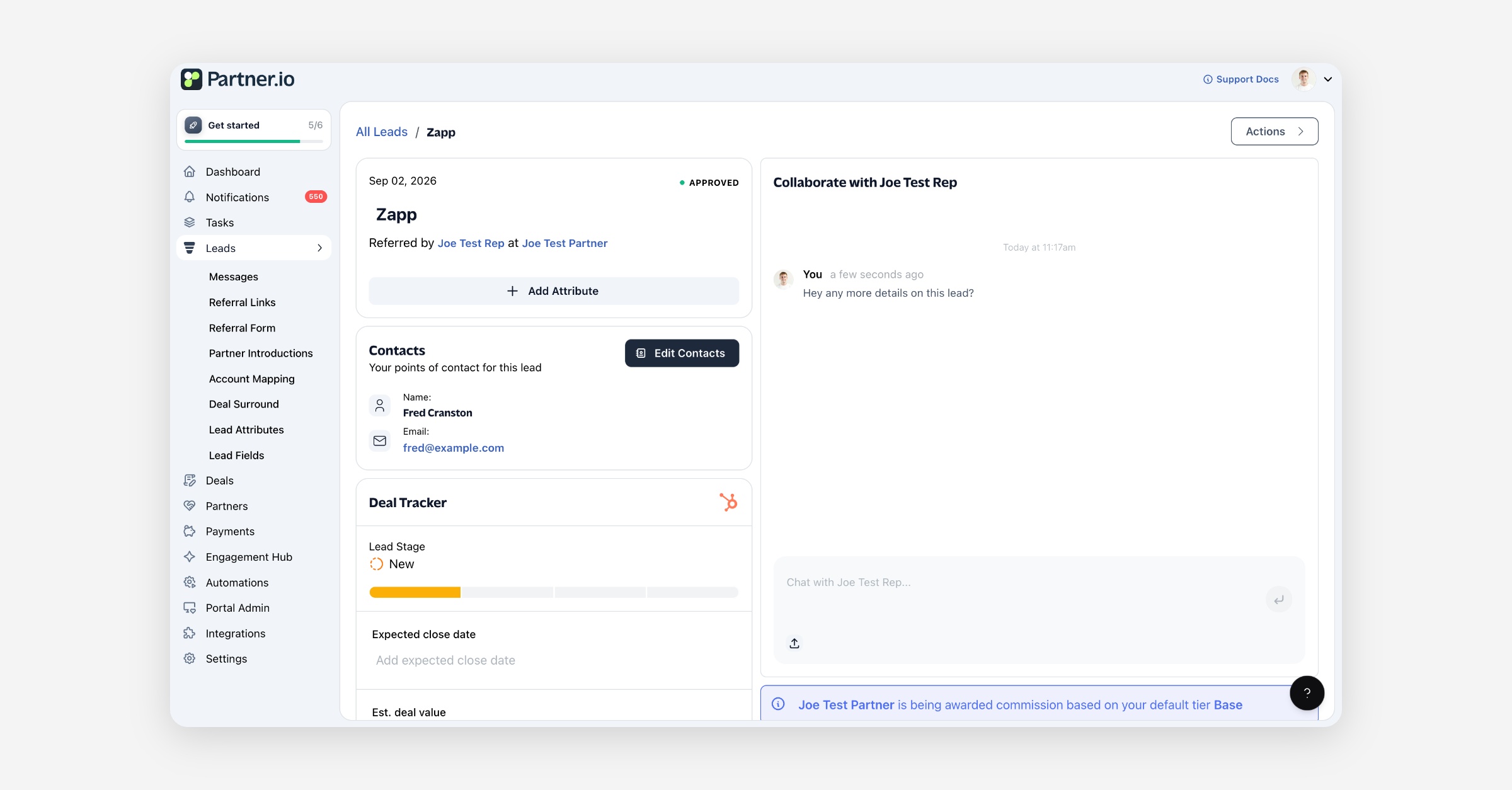Click the Add Attribute button
1512x790 pixels.
click(x=554, y=291)
